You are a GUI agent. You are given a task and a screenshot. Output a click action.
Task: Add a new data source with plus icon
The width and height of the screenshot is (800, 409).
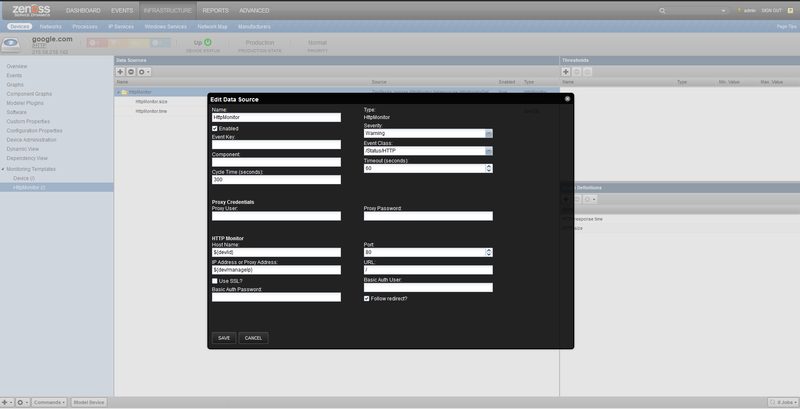click(x=120, y=72)
